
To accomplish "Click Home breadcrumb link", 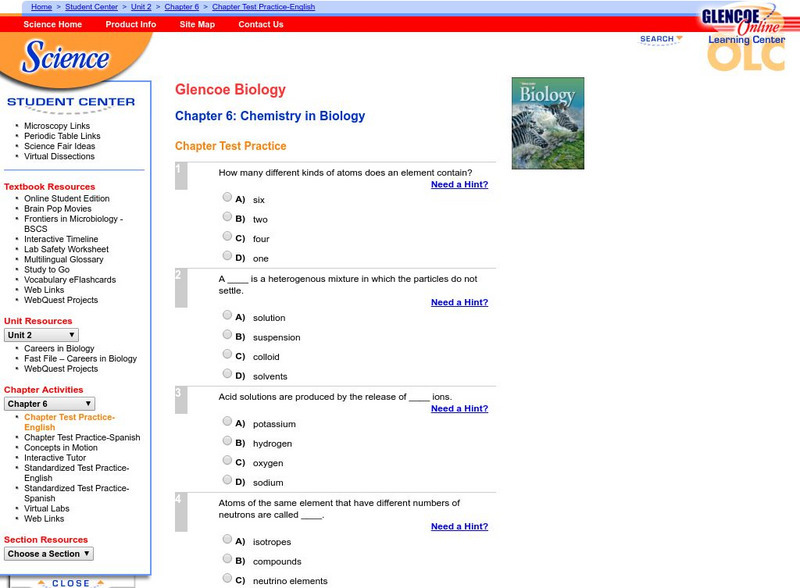I will click(41, 7).
